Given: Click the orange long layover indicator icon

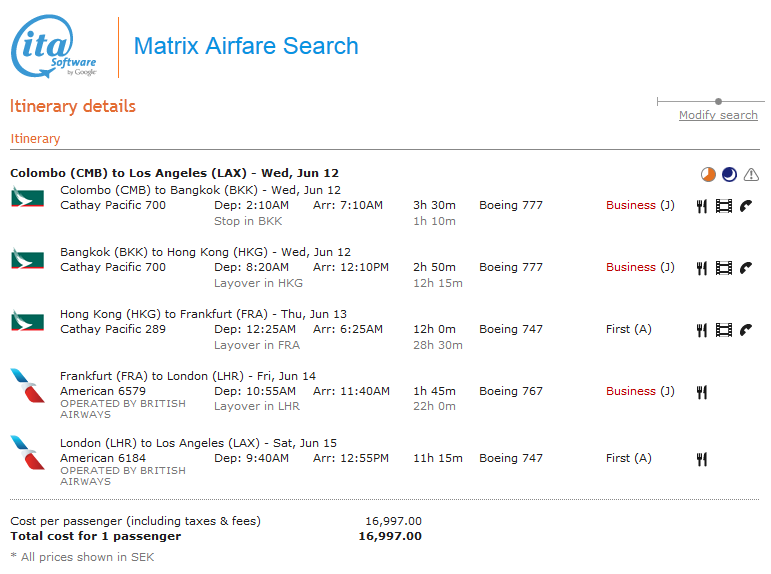Looking at the screenshot, I should [x=708, y=174].
